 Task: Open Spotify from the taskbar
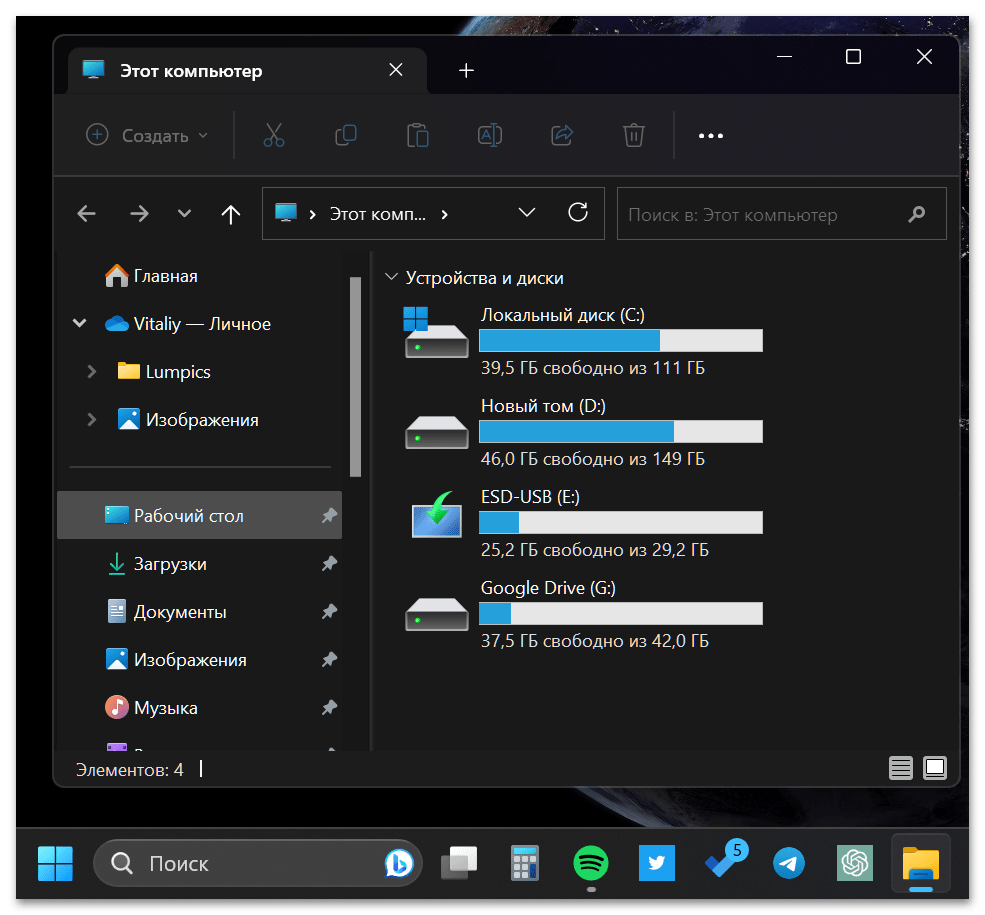(x=591, y=862)
